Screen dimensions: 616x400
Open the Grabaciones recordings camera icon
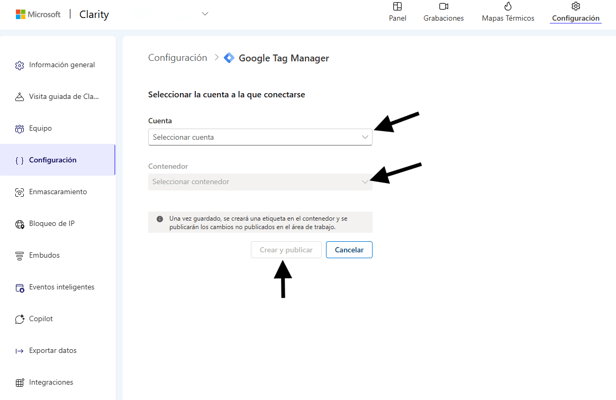444,6
